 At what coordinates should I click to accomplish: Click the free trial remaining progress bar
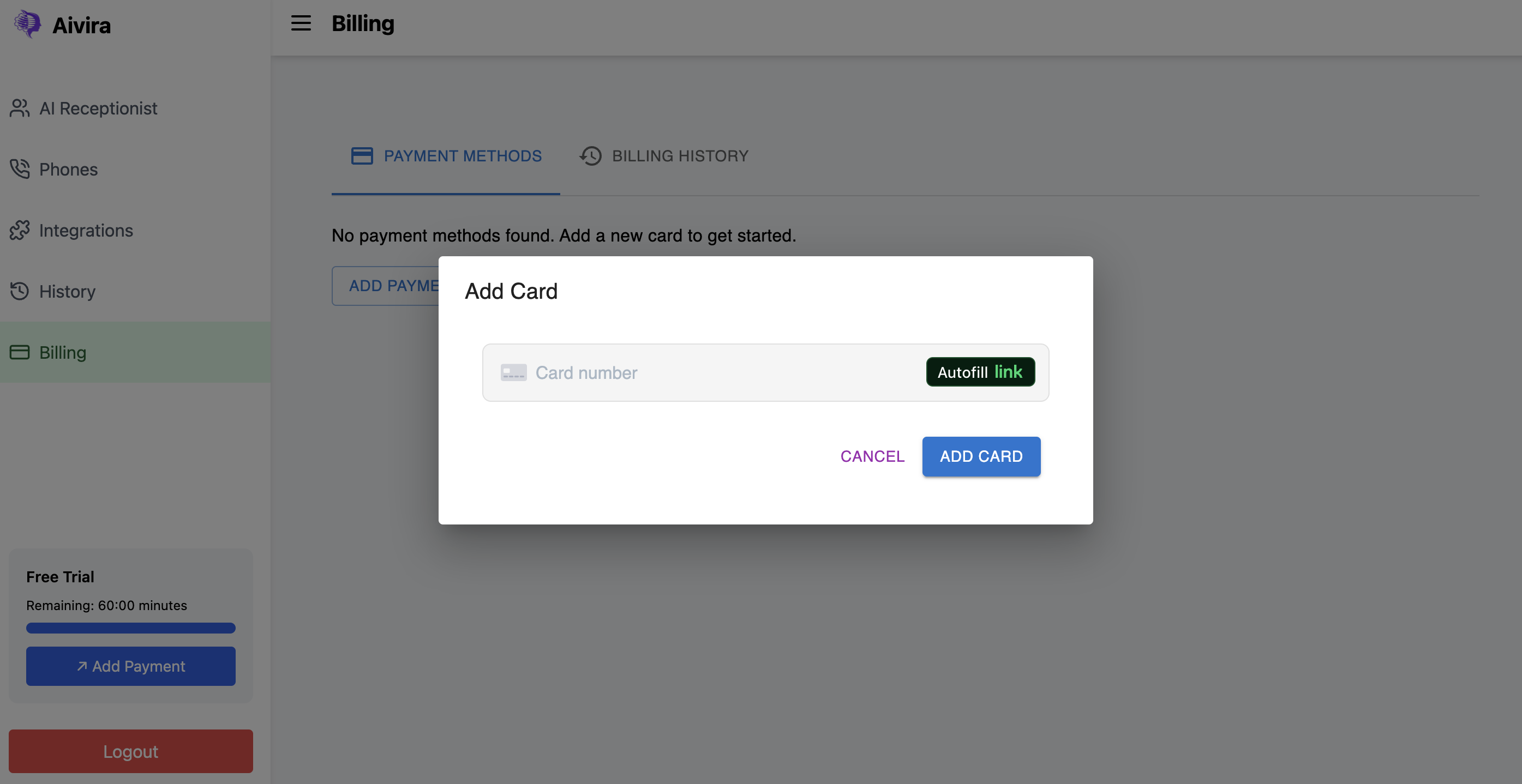130,628
